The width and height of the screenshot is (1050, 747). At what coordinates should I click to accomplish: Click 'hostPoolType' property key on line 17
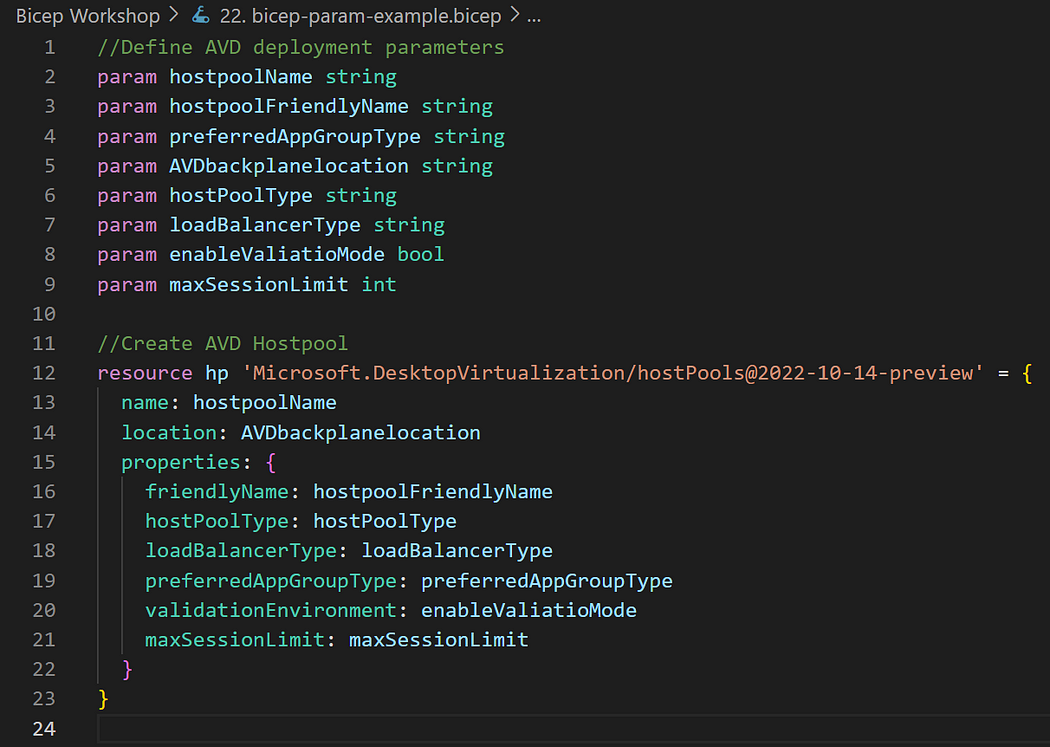(x=217, y=521)
